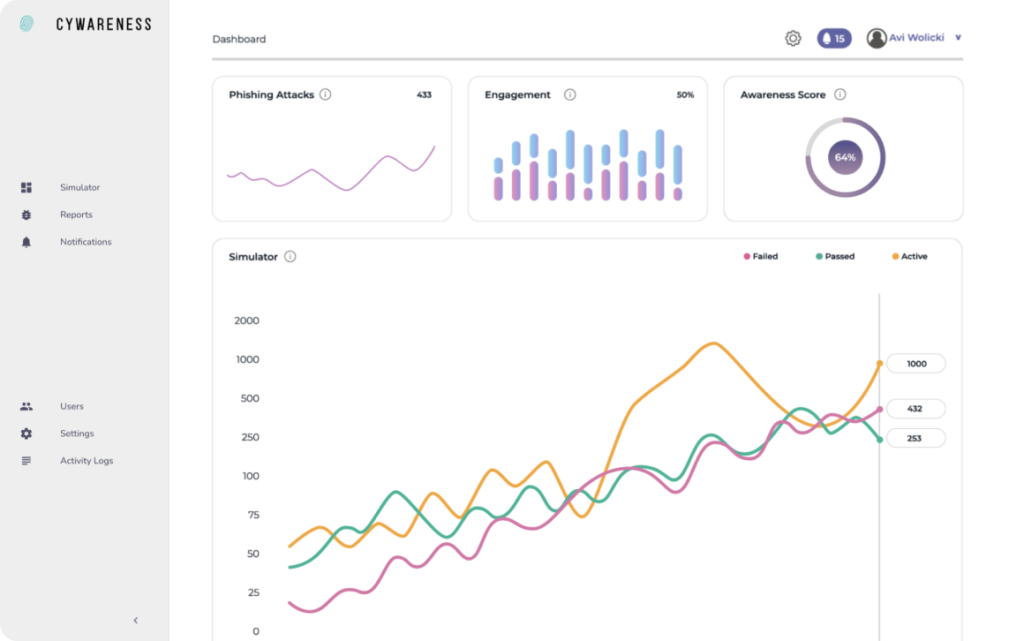Open Settings label in the sidebar menu

(77, 434)
